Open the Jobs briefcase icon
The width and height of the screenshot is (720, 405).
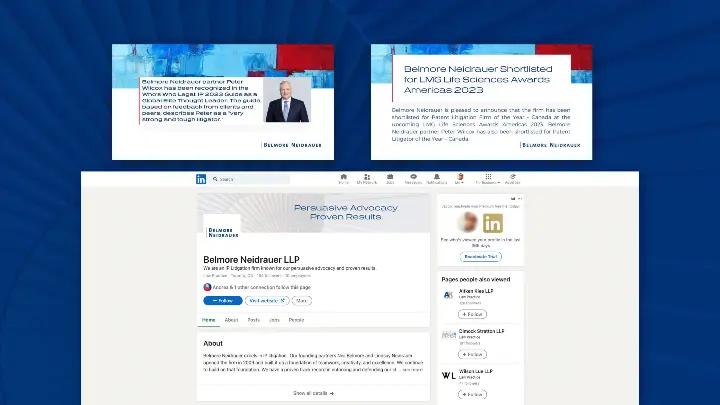pyautogui.click(x=390, y=177)
